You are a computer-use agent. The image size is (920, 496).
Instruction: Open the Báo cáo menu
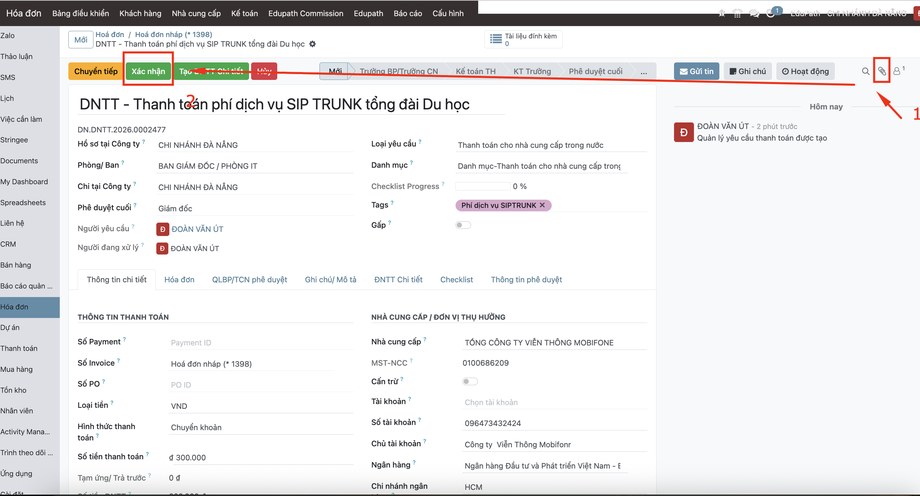tap(408, 13)
